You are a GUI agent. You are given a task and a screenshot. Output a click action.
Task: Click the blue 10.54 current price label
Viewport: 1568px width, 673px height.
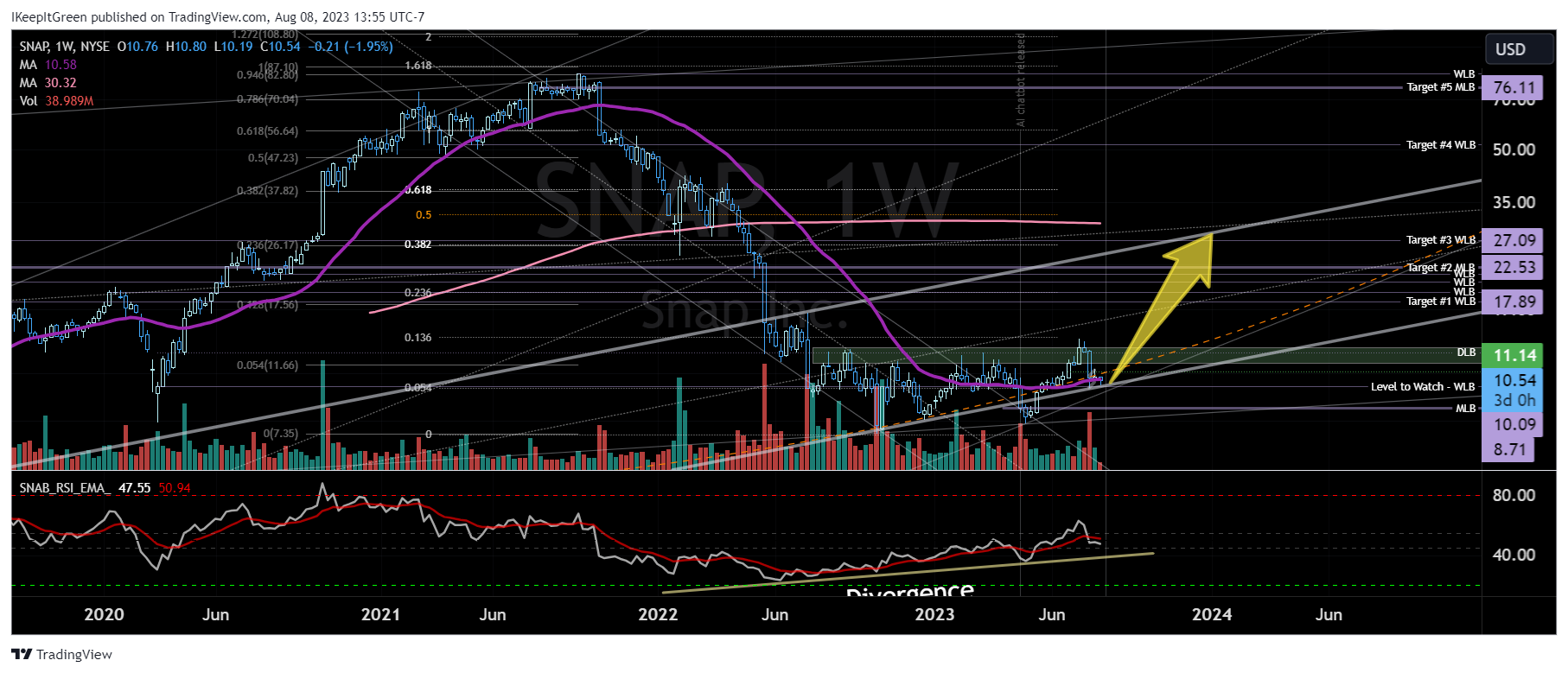[x=1514, y=380]
